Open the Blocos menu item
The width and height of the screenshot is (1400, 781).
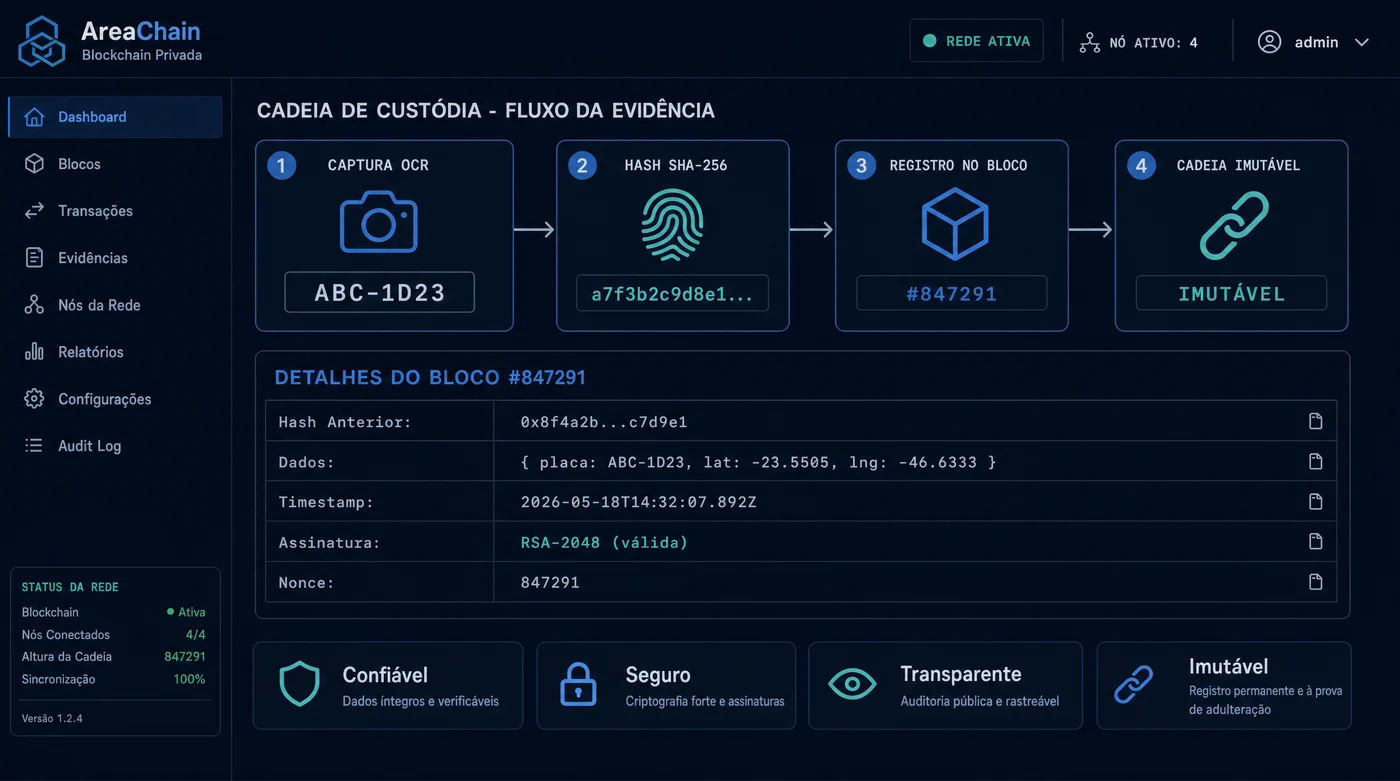79,164
